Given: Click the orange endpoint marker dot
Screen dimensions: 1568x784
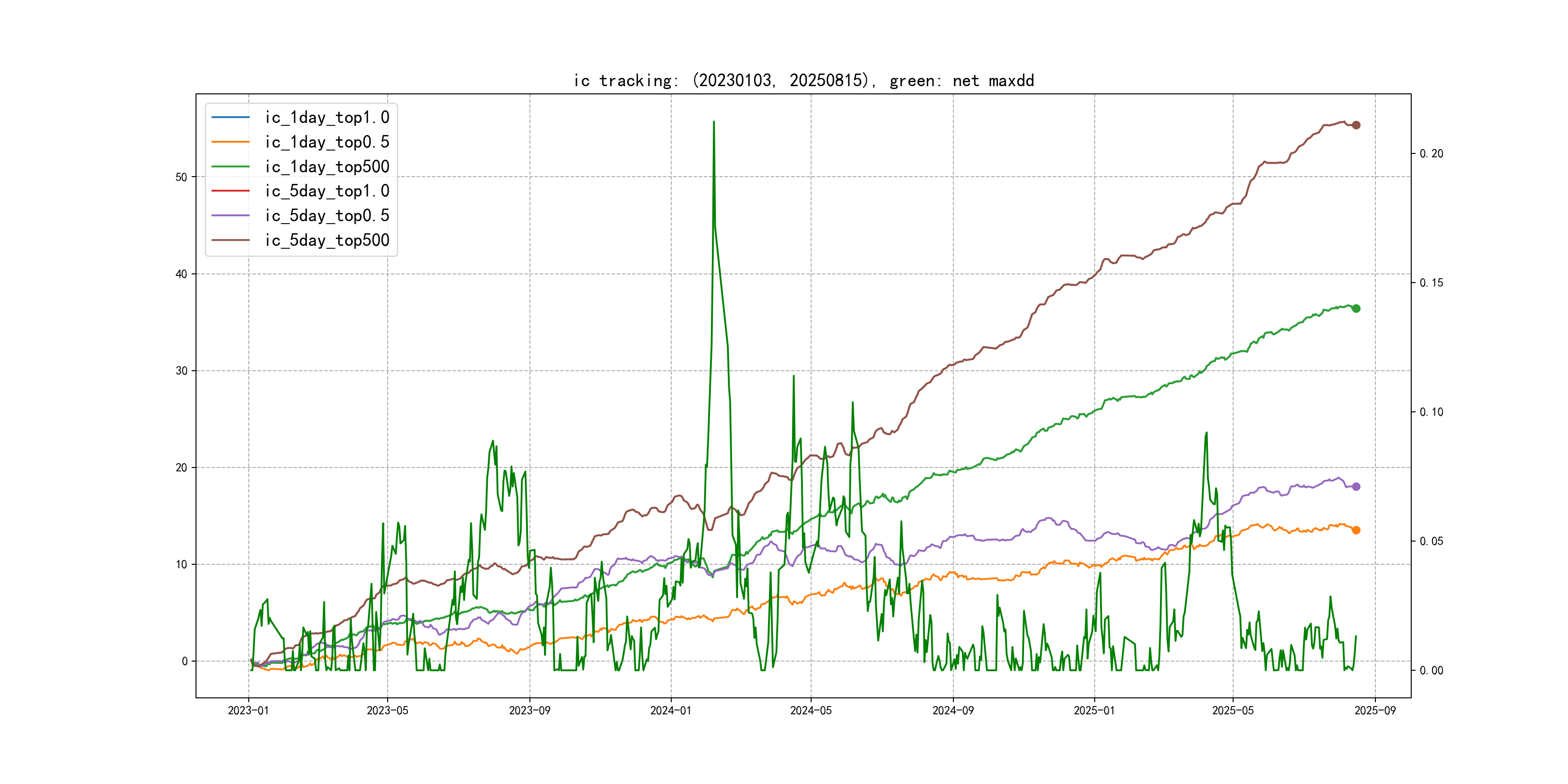Looking at the screenshot, I should point(1356,530).
